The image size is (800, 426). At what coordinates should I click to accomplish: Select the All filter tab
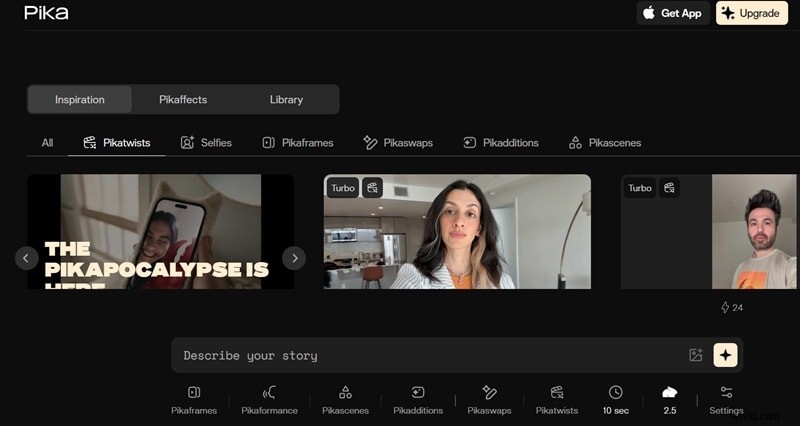tap(47, 143)
